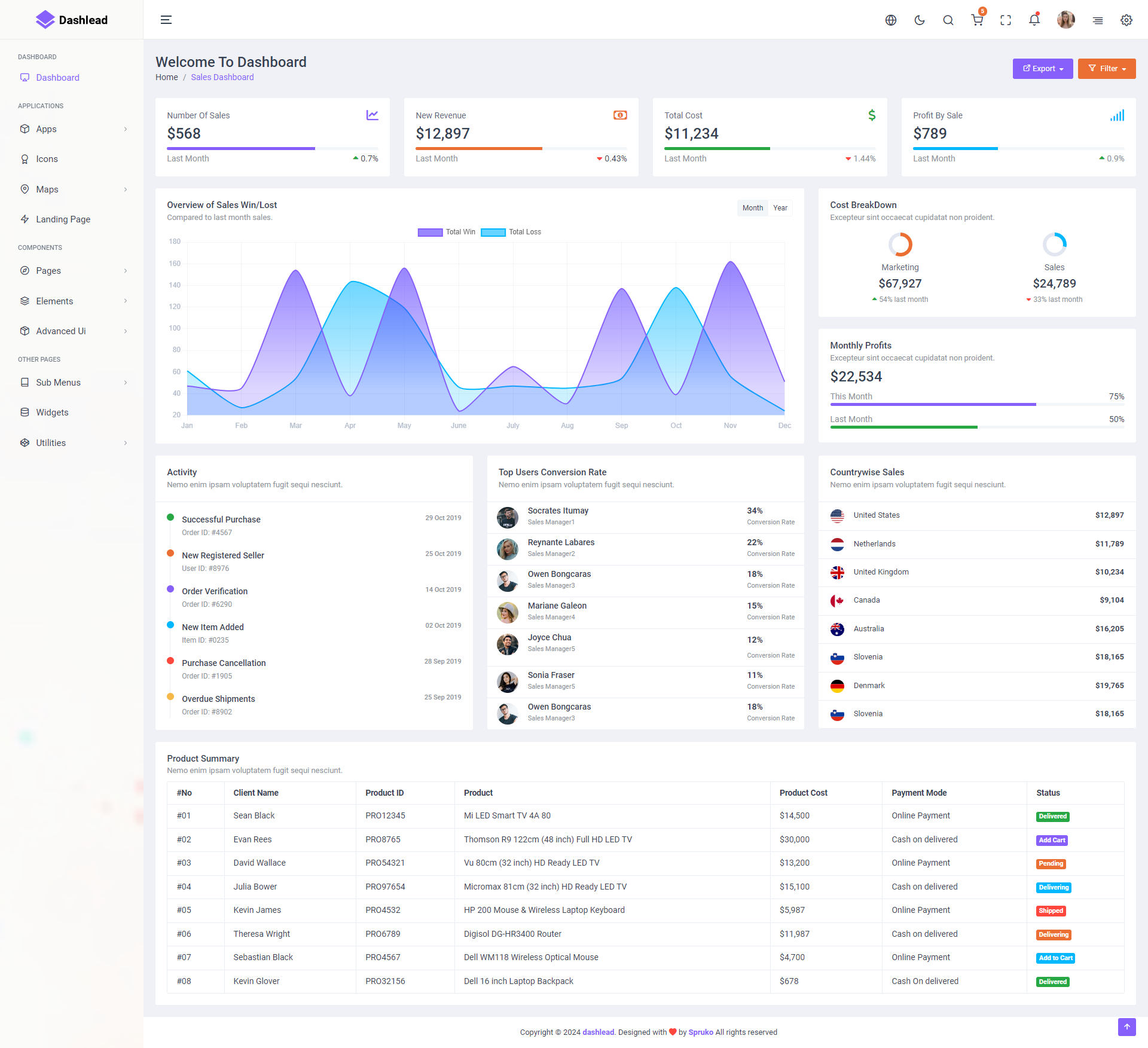Switch to dark mode moon icon
This screenshot has width=1148, height=1048.
pyautogui.click(x=920, y=20)
